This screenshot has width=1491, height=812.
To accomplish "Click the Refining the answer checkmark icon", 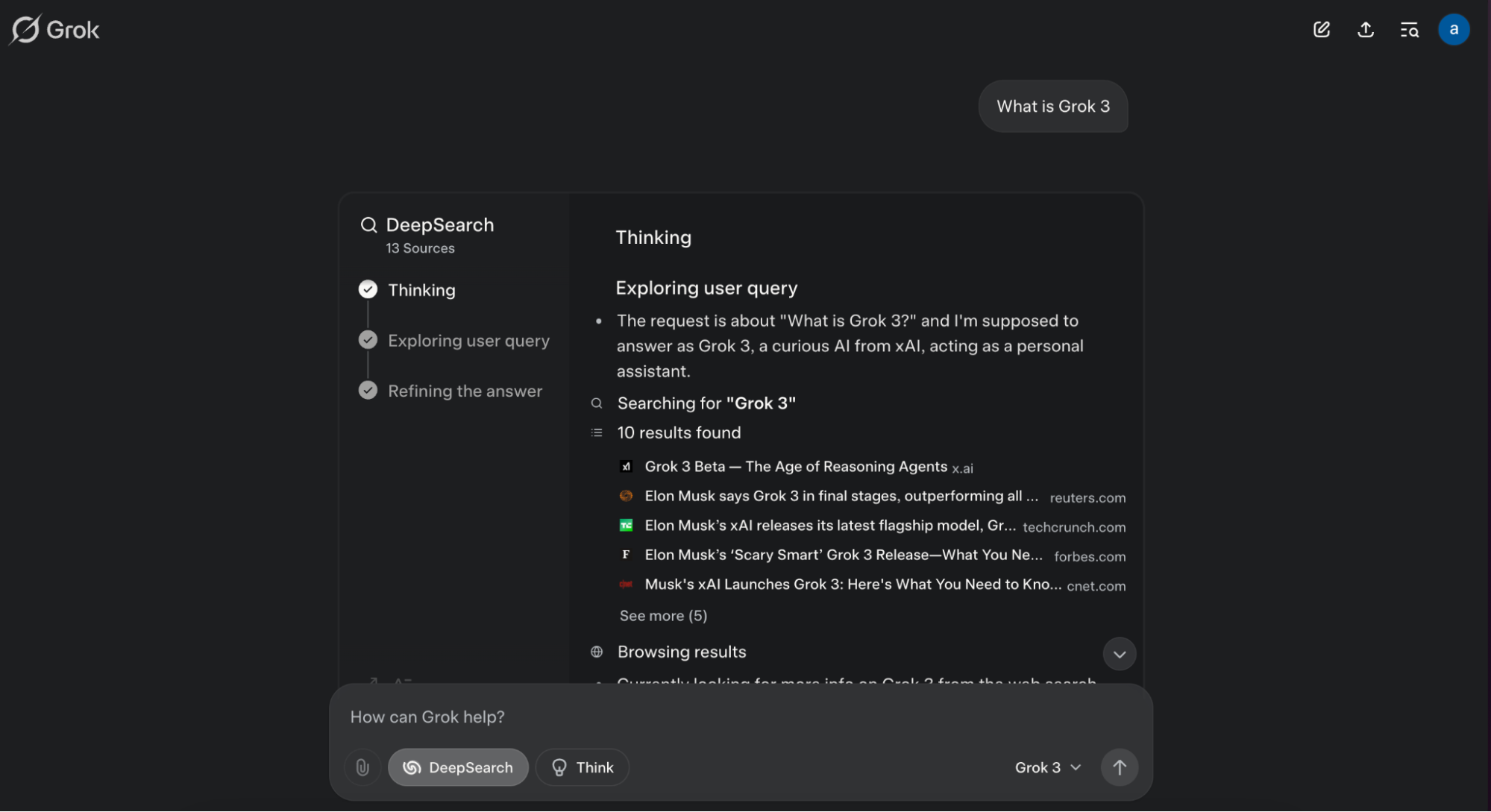I will coord(368,390).
